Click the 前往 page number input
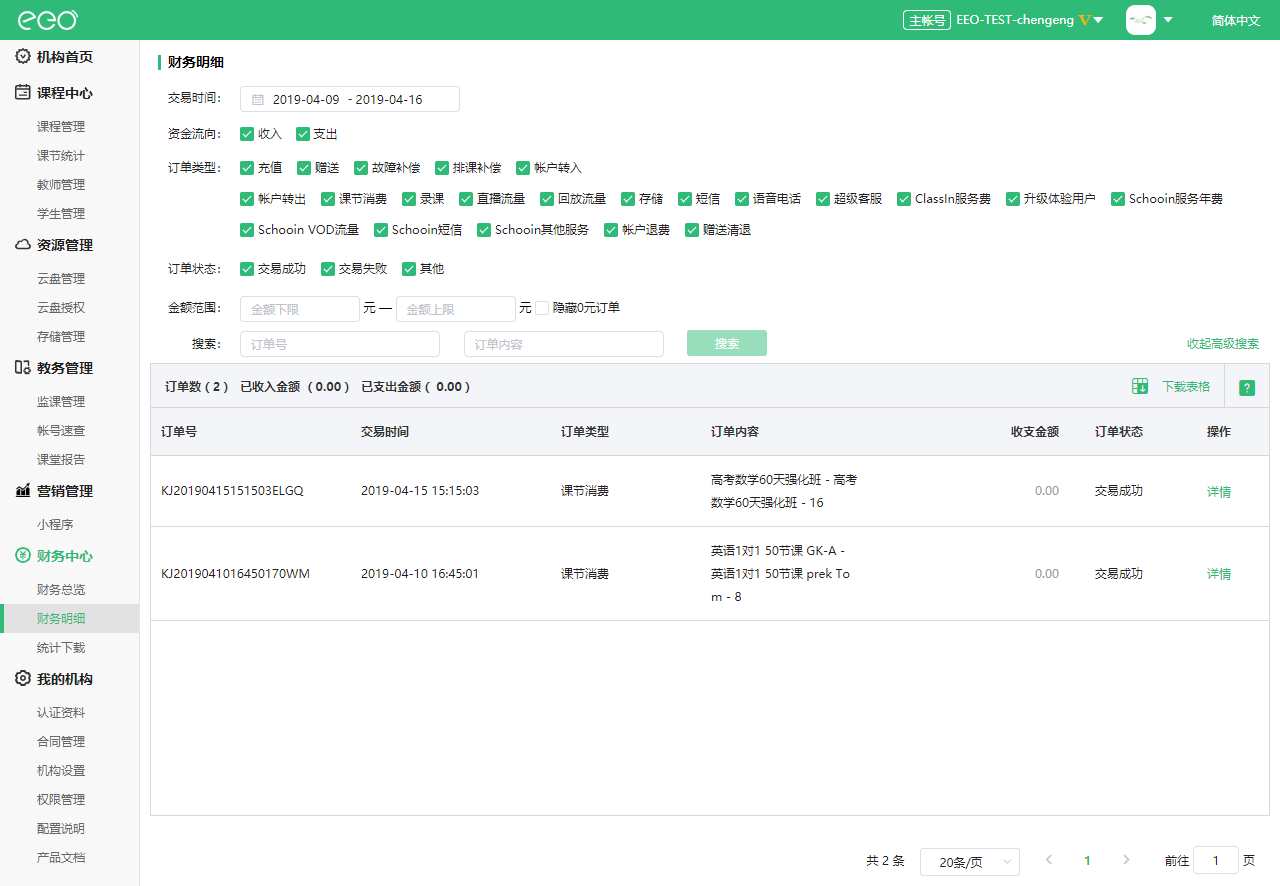The height and width of the screenshot is (886, 1280). point(1216,860)
